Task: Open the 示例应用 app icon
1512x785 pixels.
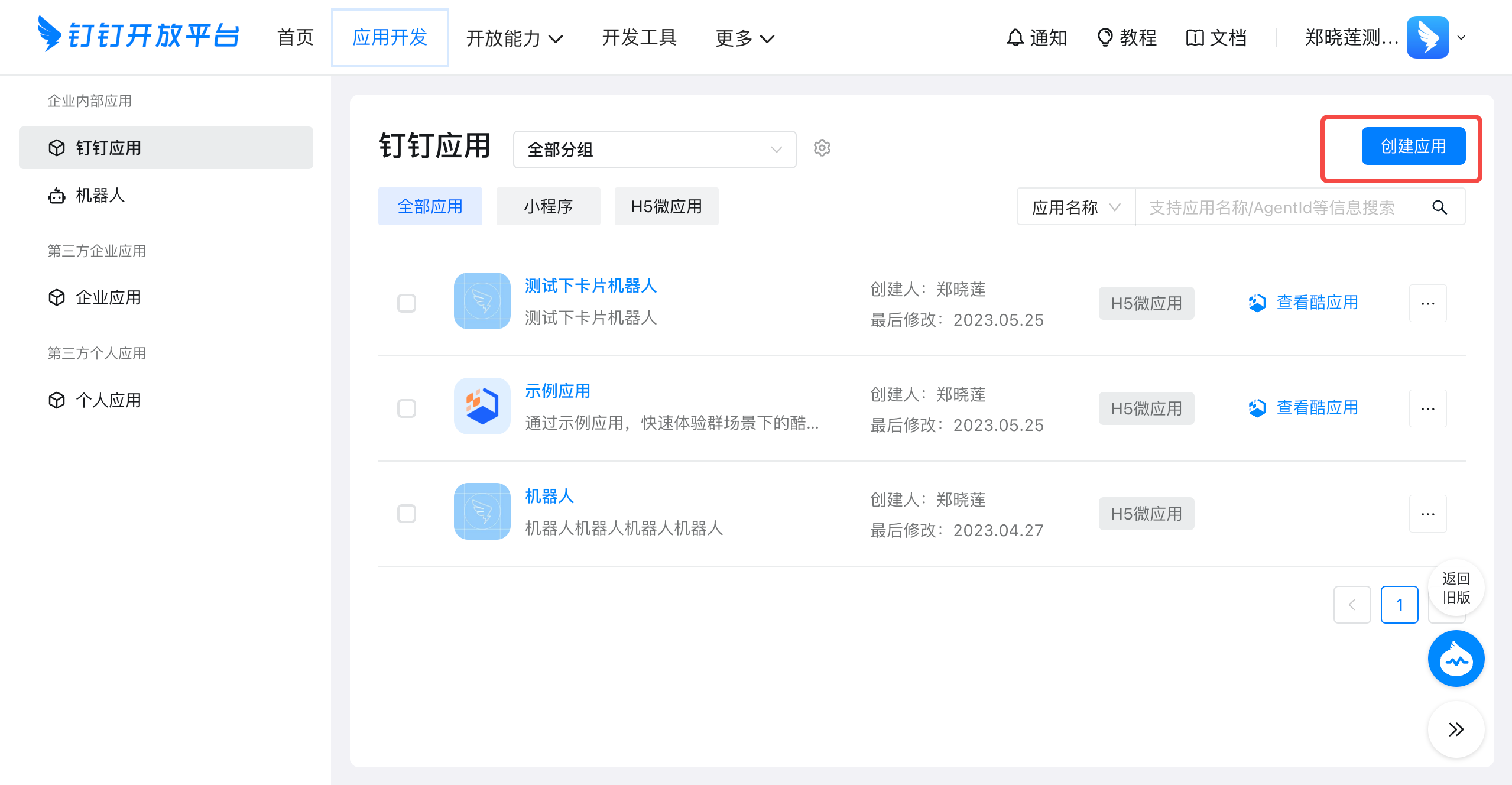Action: click(482, 406)
